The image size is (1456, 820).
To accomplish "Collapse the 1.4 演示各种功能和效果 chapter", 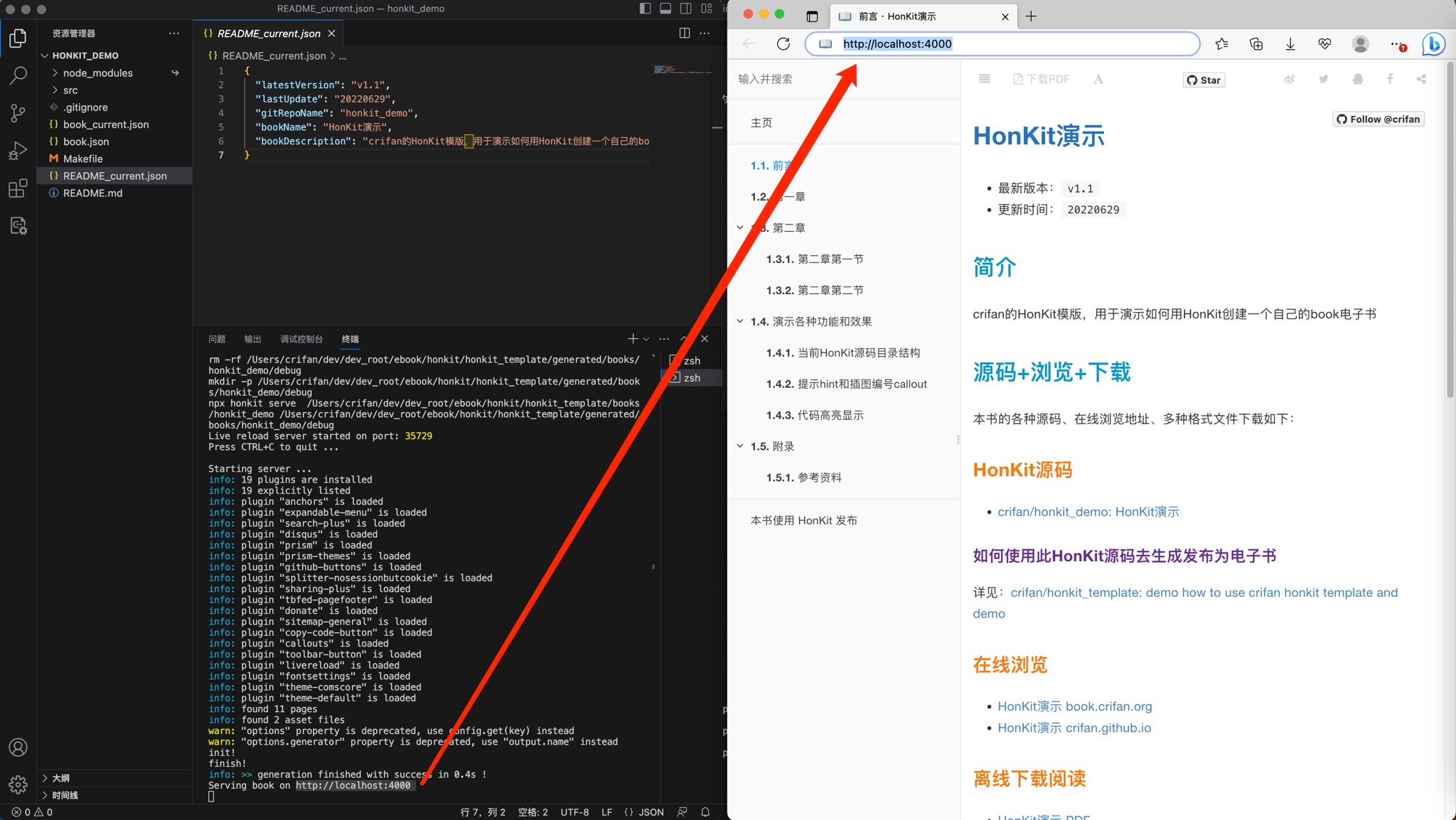I will [740, 321].
